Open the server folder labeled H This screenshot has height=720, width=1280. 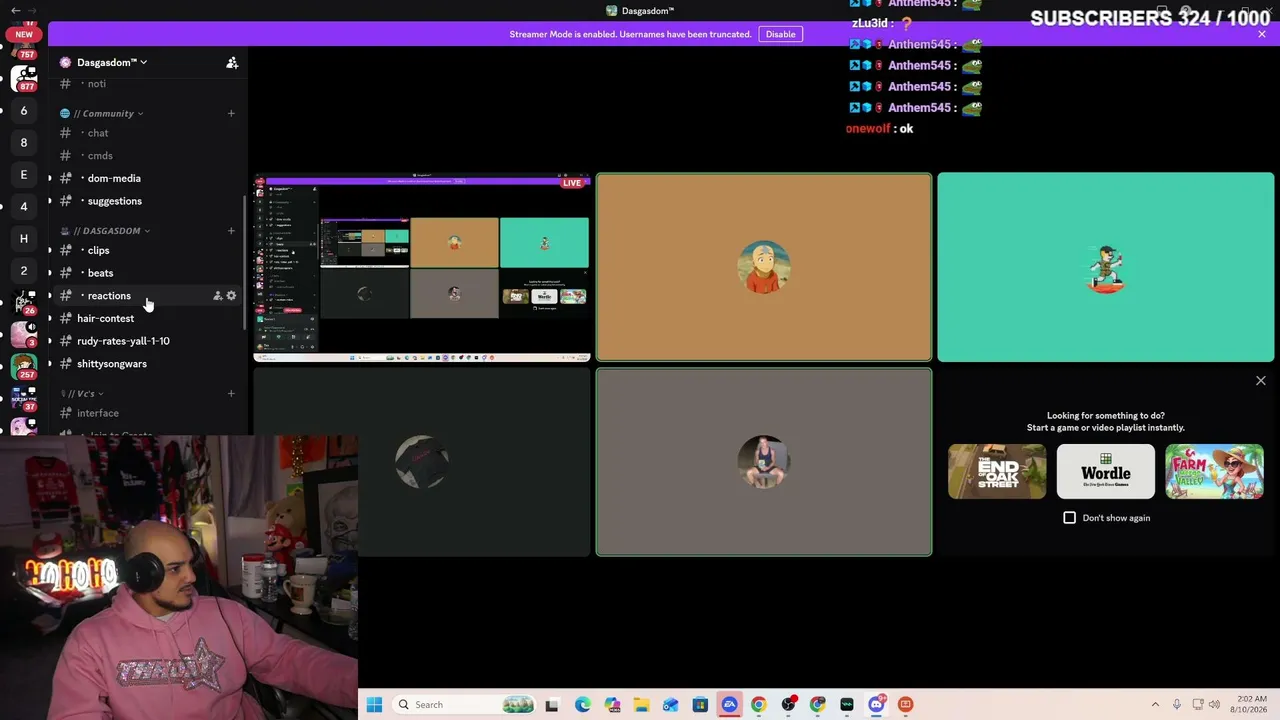tap(24, 239)
